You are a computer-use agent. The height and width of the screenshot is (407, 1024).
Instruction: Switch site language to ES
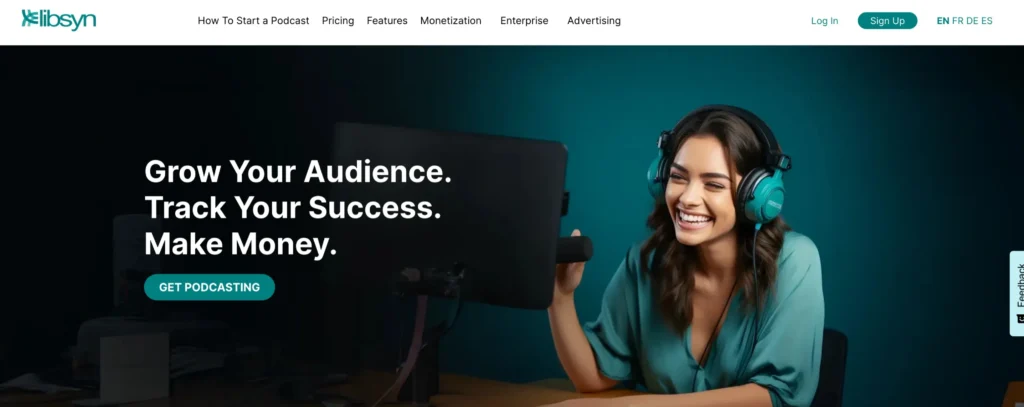coord(986,21)
